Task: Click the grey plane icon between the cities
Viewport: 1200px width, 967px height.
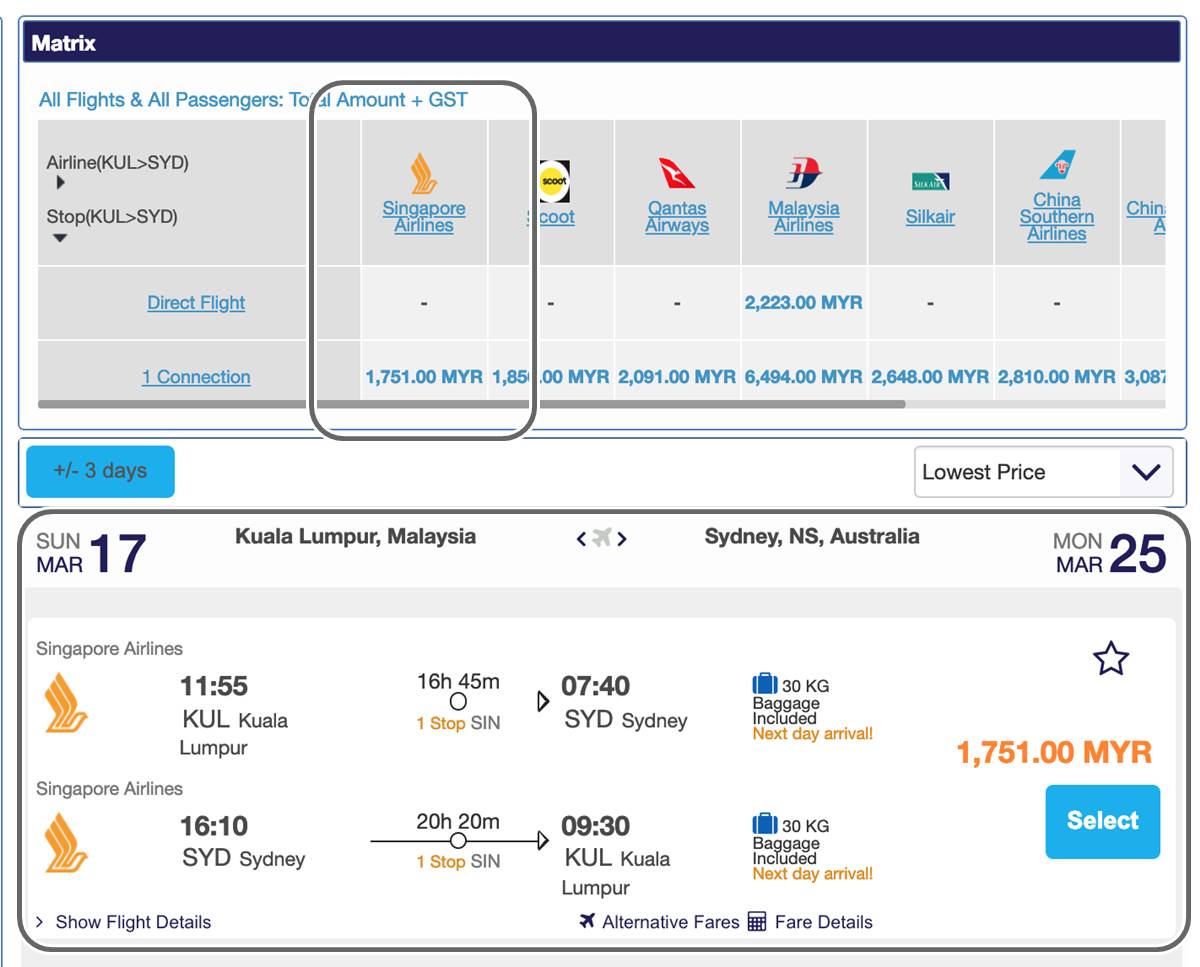Action: [x=601, y=538]
